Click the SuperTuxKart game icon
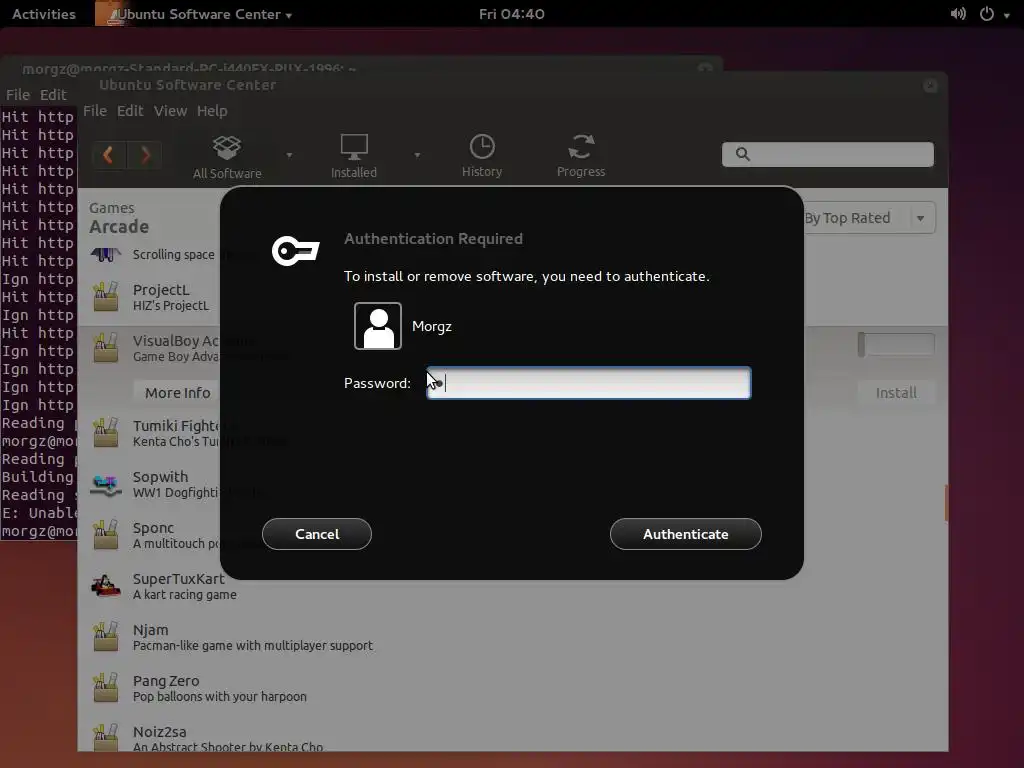 coord(106,586)
